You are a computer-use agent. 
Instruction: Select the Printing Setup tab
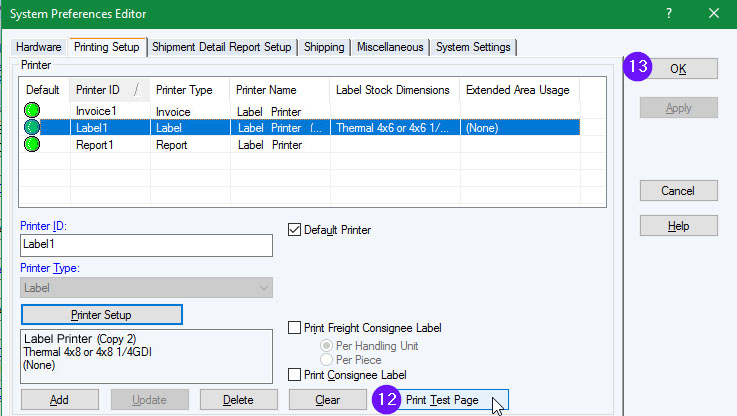coord(107,47)
